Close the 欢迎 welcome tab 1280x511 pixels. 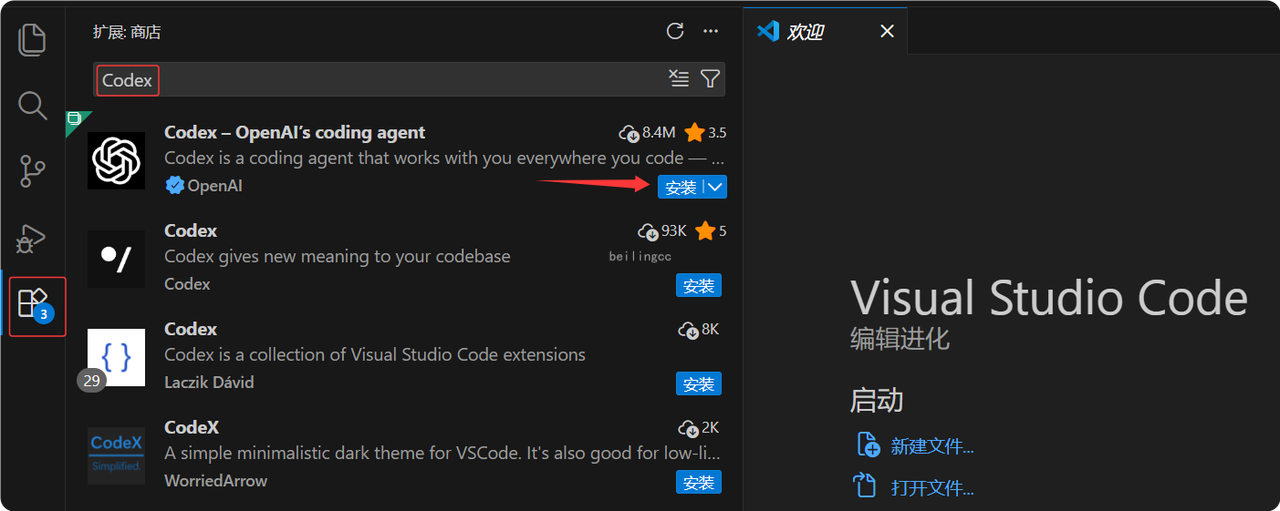[x=887, y=31]
